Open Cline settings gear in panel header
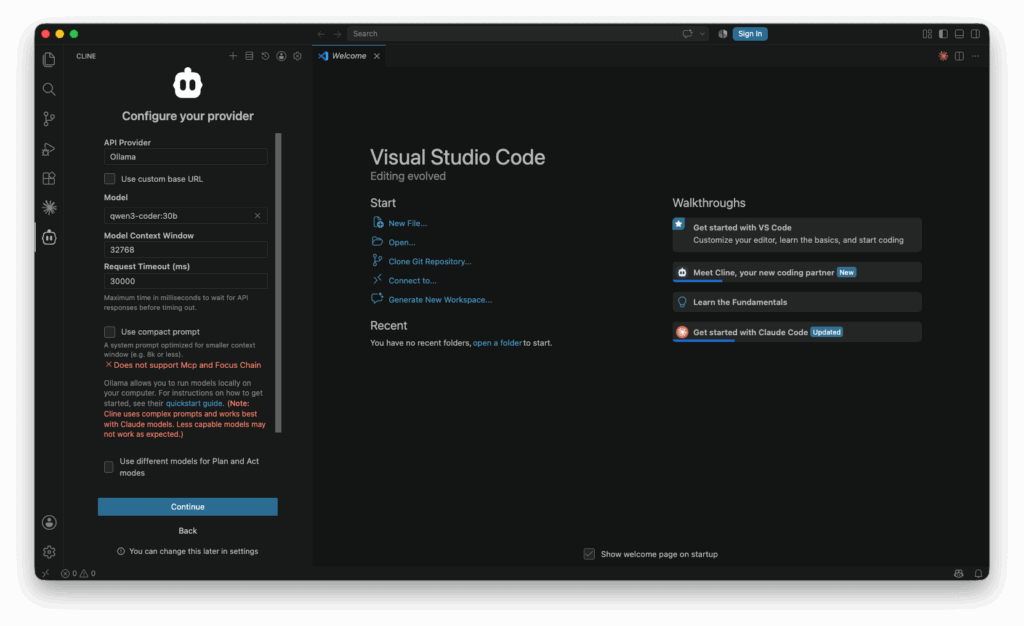The height and width of the screenshot is (626, 1024). click(298, 56)
